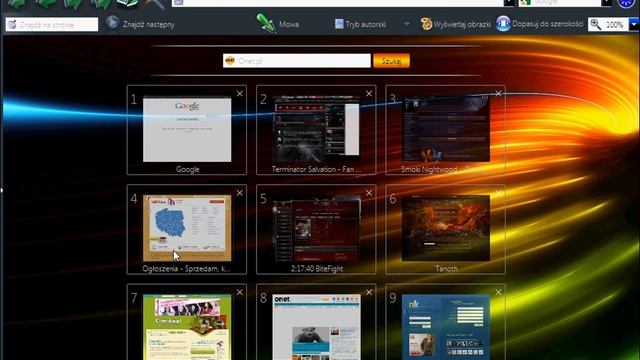Remove the Tanoth Speed Dial entry

coord(498,193)
